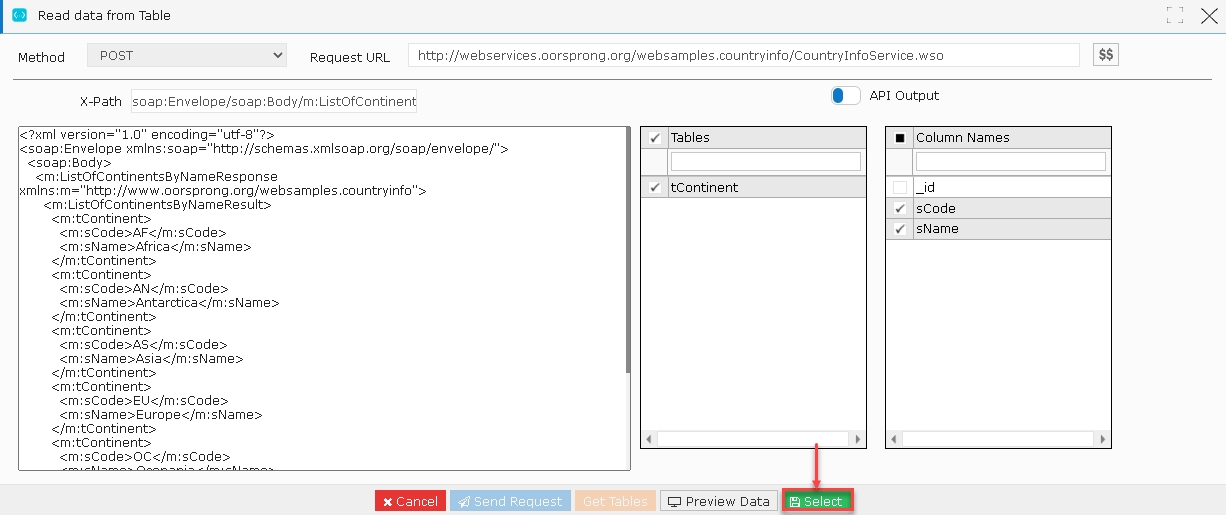Image resolution: width=1226 pixels, height=515 pixels.
Task: Click the sCode AF line in XML
Action: click(x=143, y=232)
